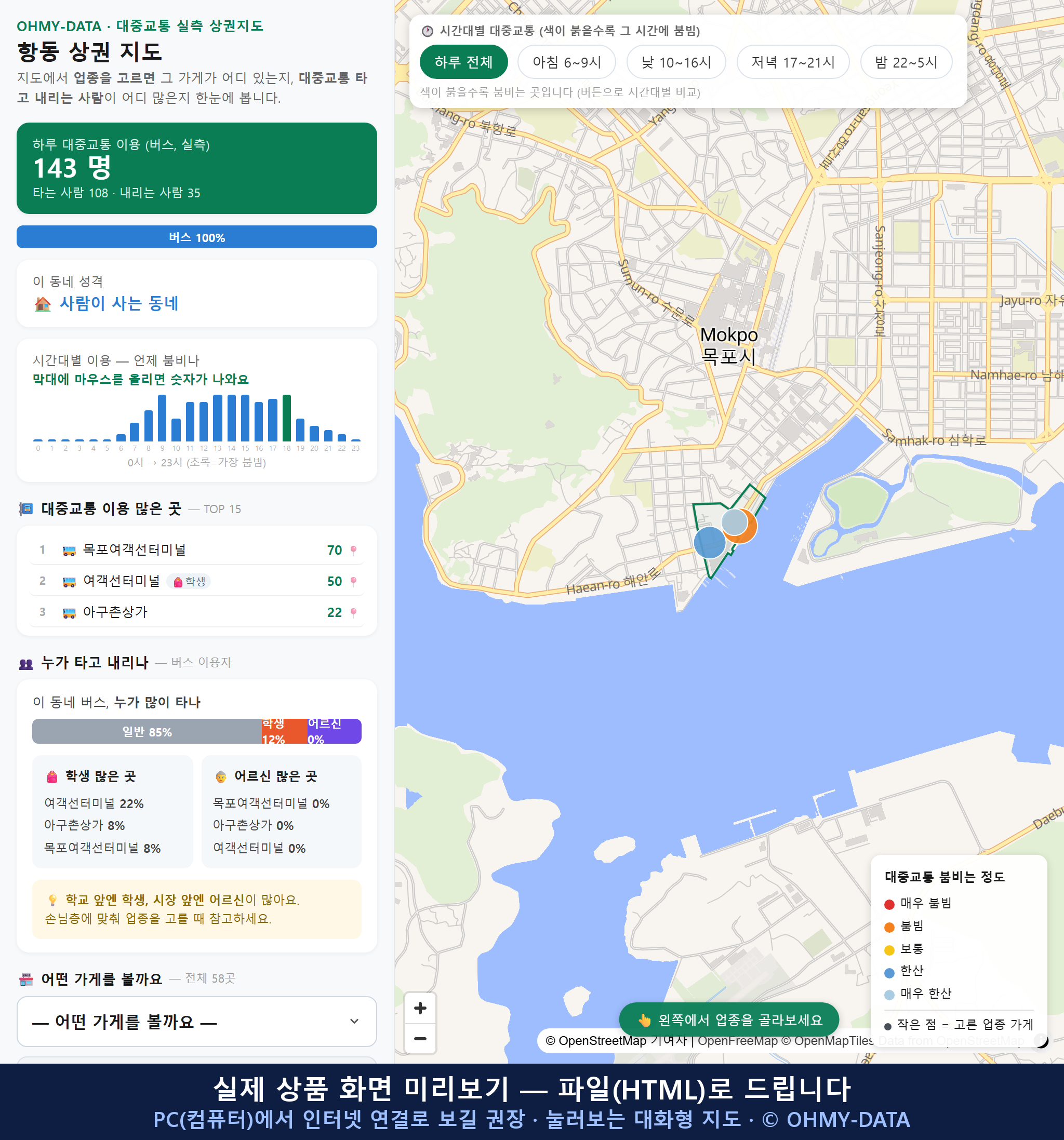Click the Mokpo 목포시 map label
1064x1140 pixels.
point(729,345)
